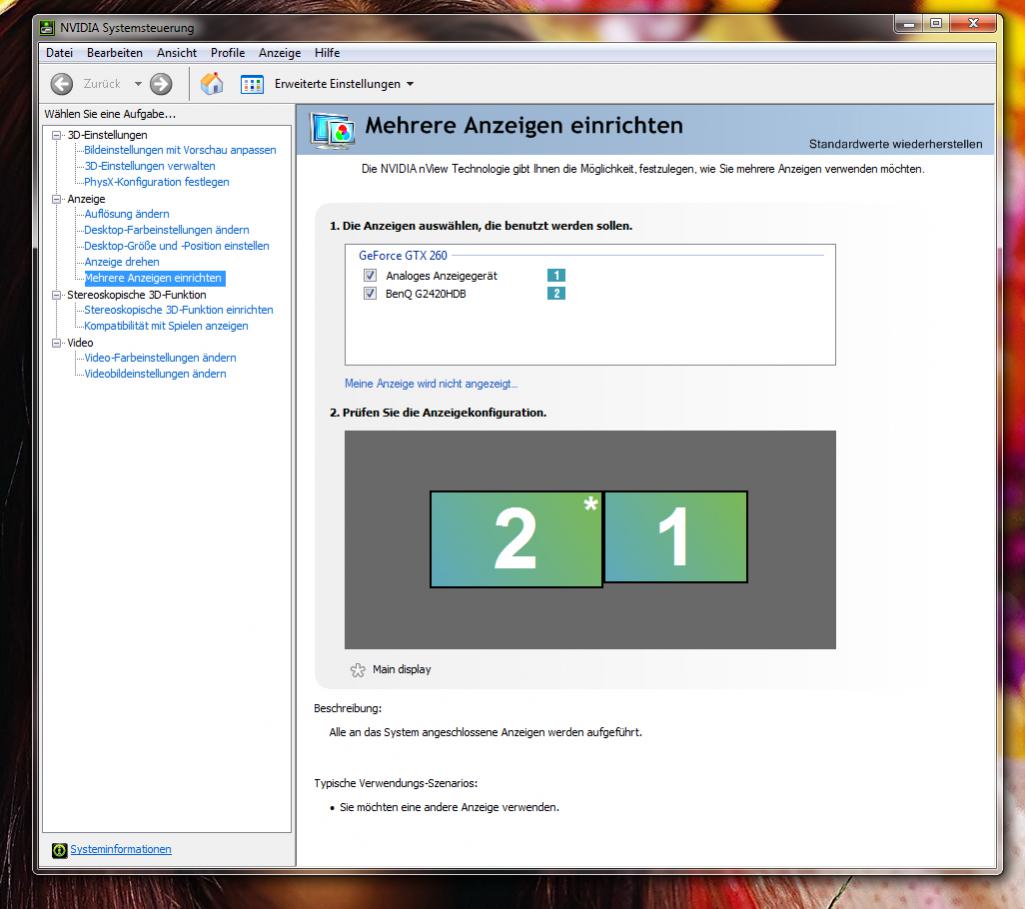The image size is (1025, 909).
Task: Click the Back arrow button
Action: (x=62, y=84)
